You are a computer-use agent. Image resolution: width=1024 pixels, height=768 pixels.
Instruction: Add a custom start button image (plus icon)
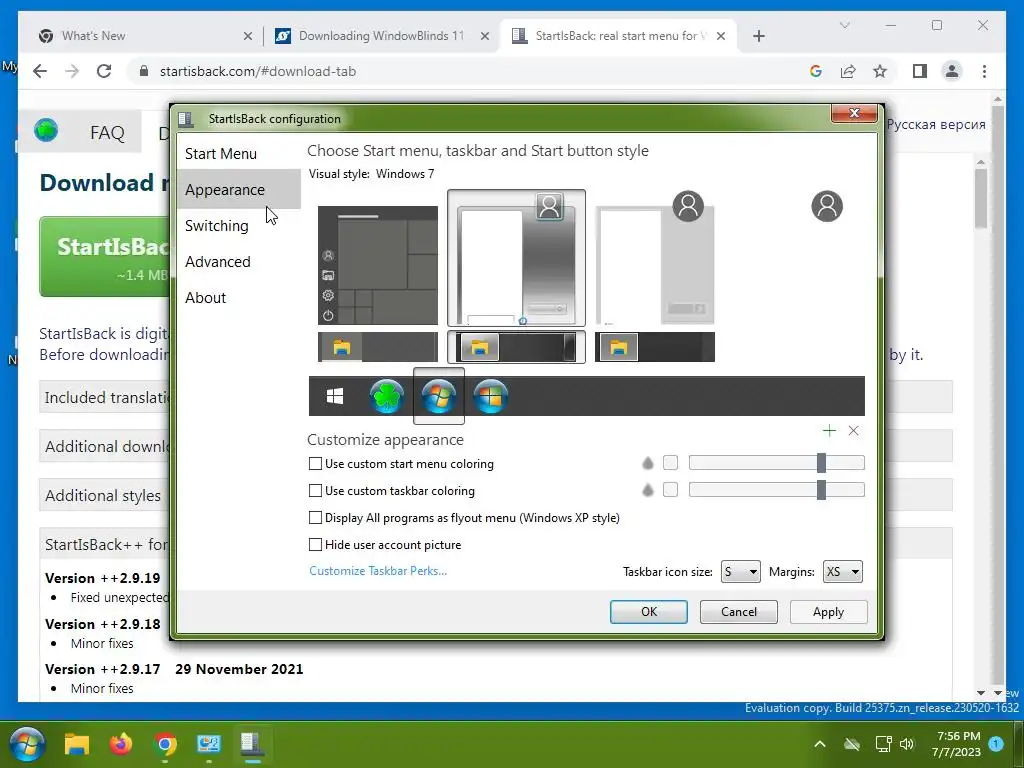pos(829,430)
